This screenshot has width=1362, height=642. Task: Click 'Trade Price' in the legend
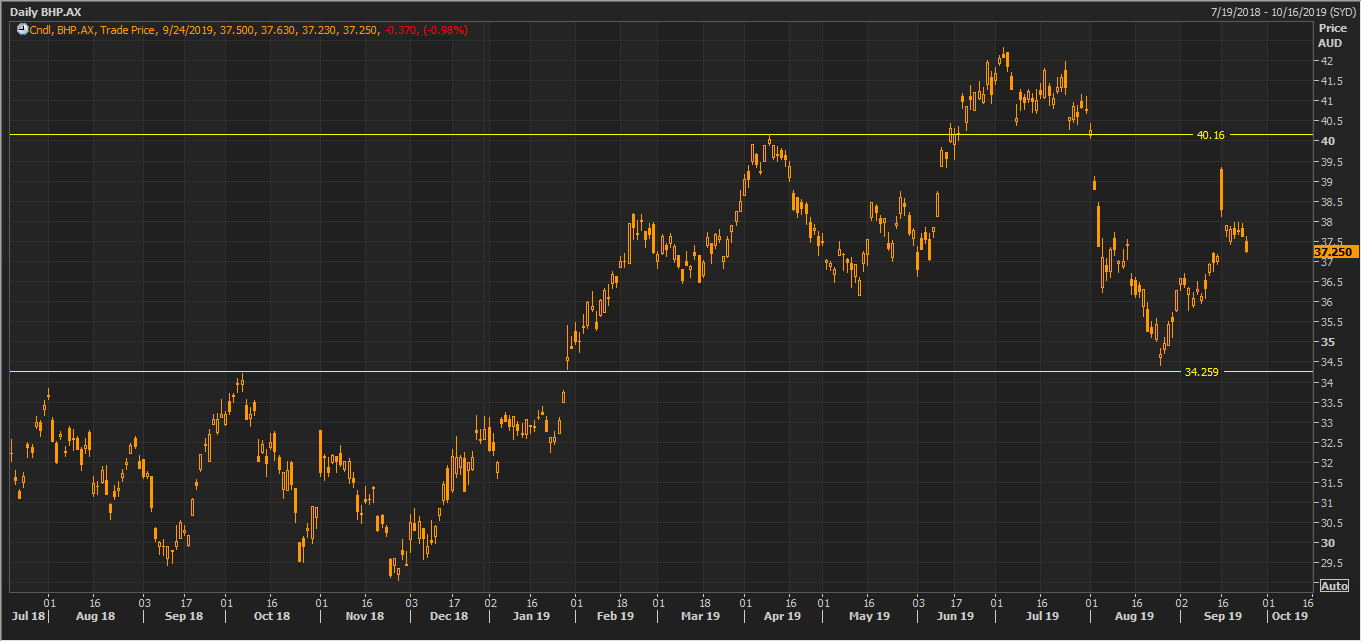[128, 30]
